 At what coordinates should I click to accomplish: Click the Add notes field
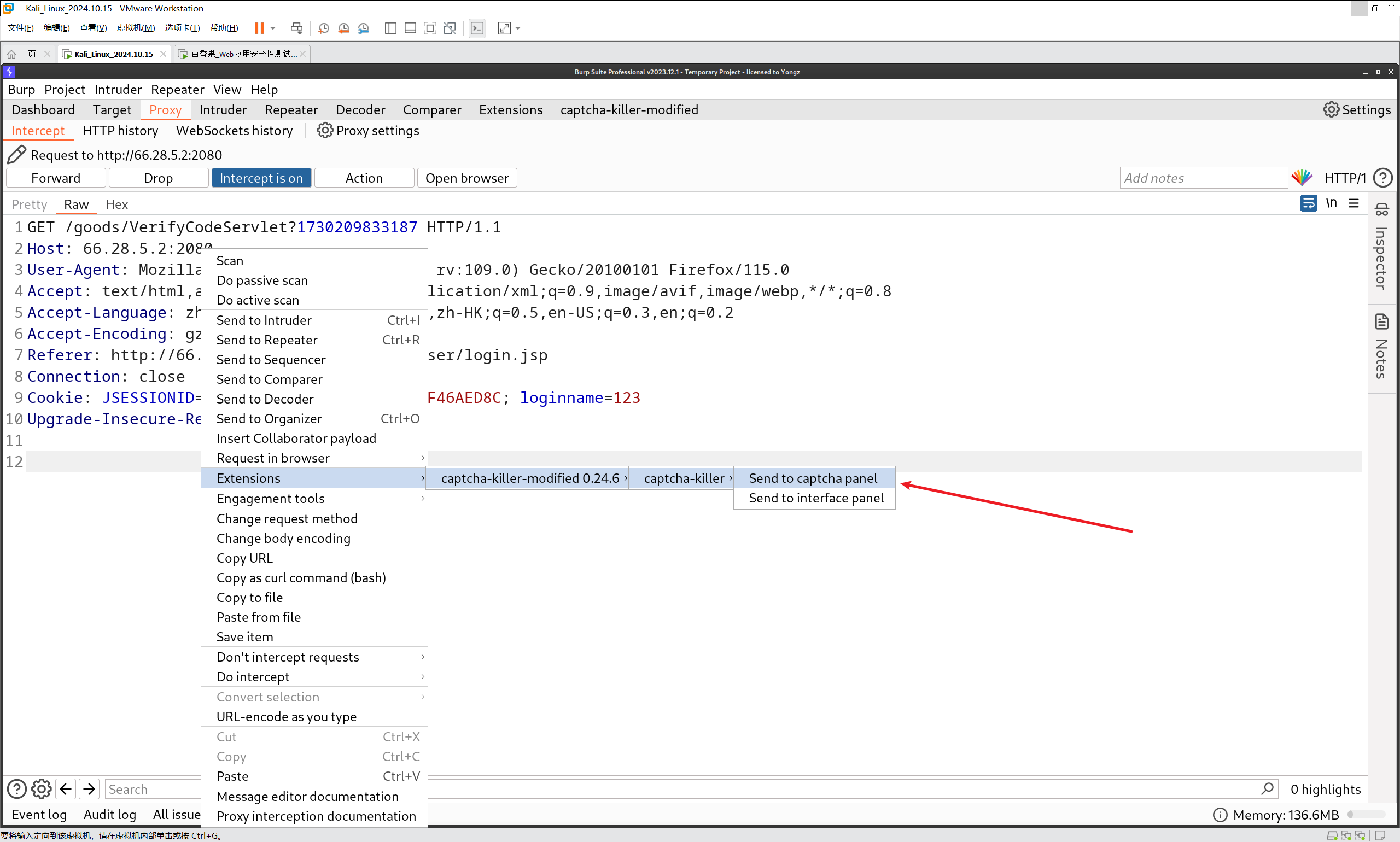pyautogui.click(x=1204, y=178)
